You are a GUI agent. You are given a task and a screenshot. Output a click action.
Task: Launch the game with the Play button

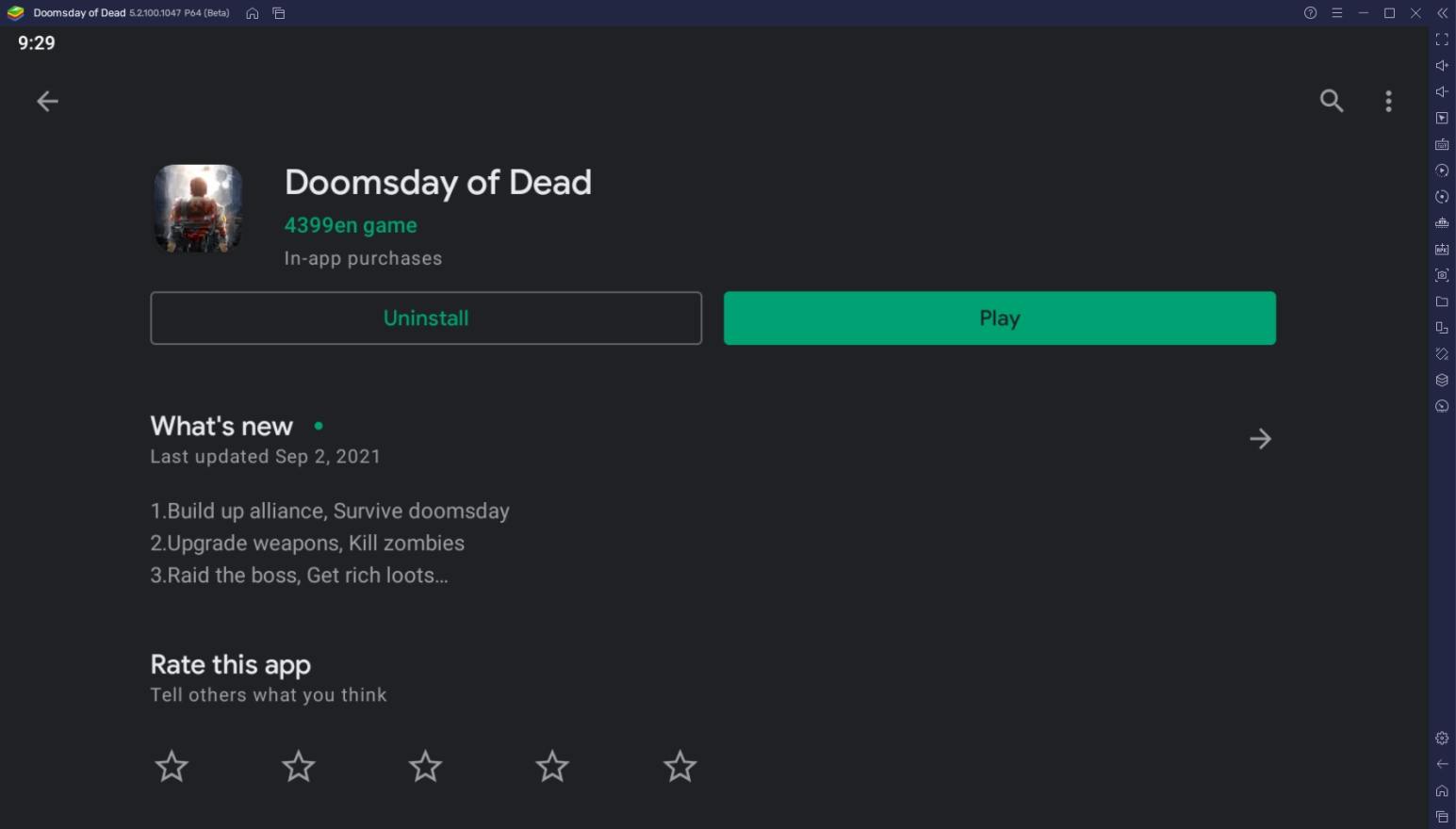(x=1000, y=318)
